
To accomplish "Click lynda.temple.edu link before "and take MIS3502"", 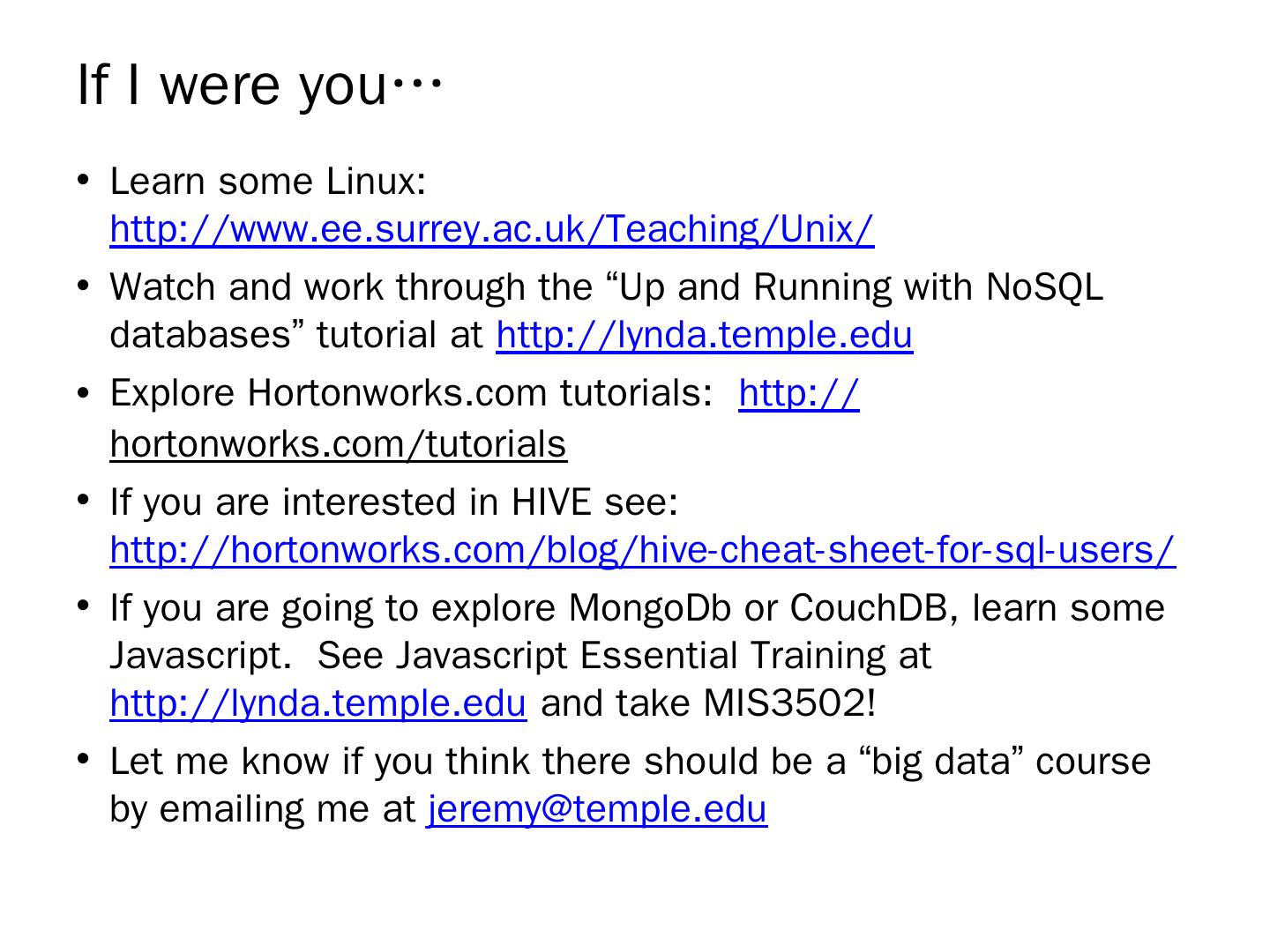I will [x=317, y=703].
